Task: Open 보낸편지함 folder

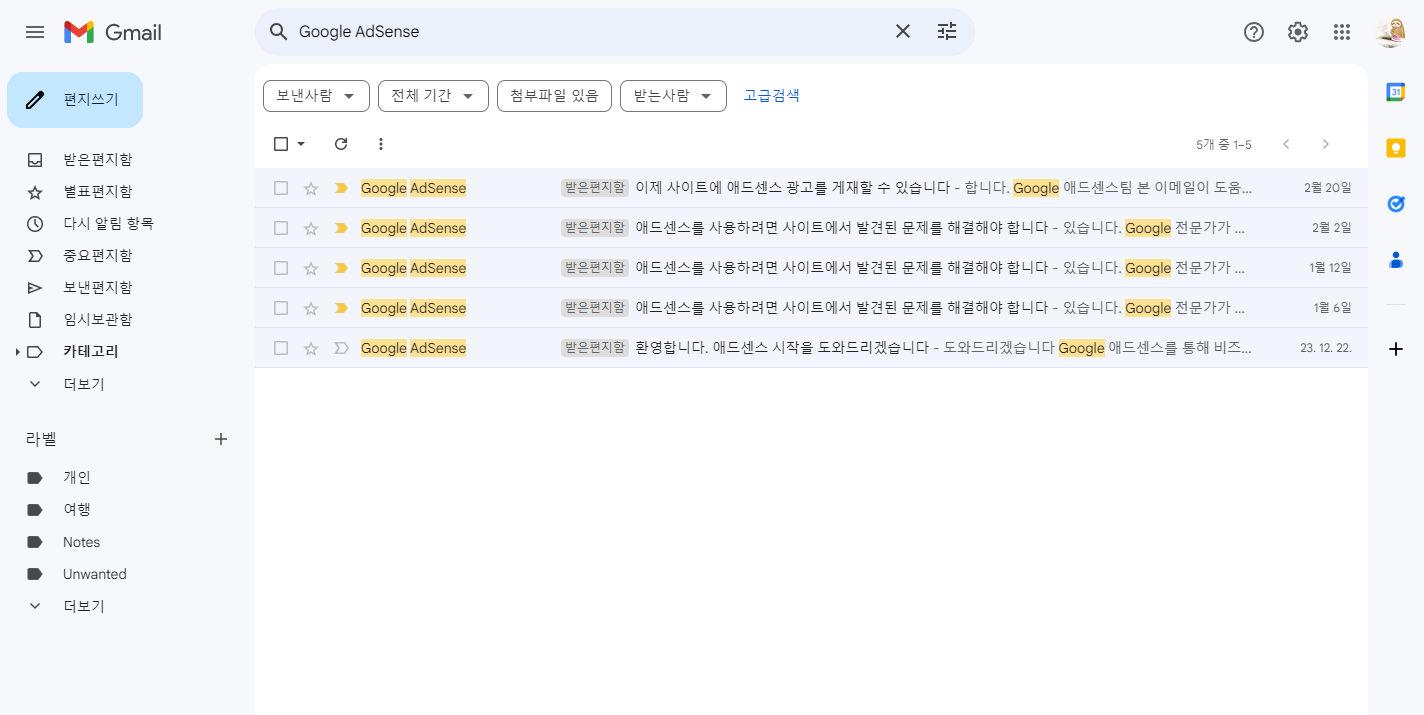Action: point(97,288)
